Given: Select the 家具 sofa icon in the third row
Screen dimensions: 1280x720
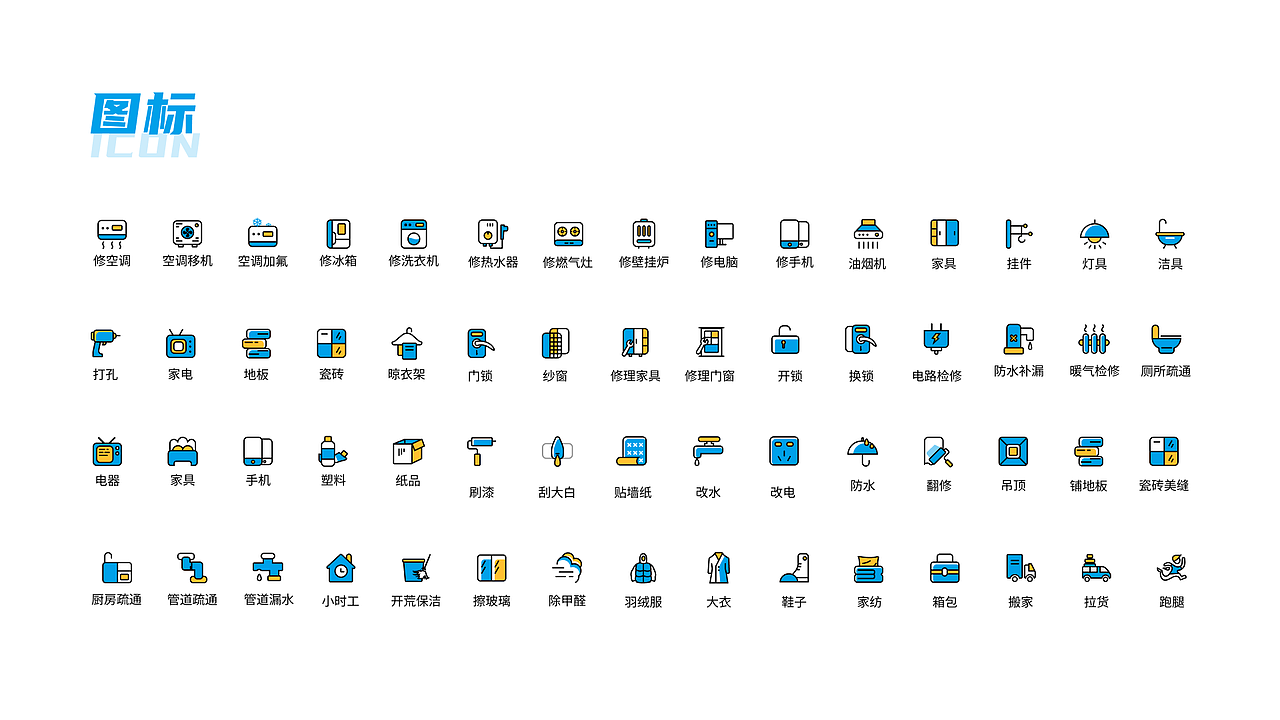Looking at the screenshot, I should tap(183, 452).
